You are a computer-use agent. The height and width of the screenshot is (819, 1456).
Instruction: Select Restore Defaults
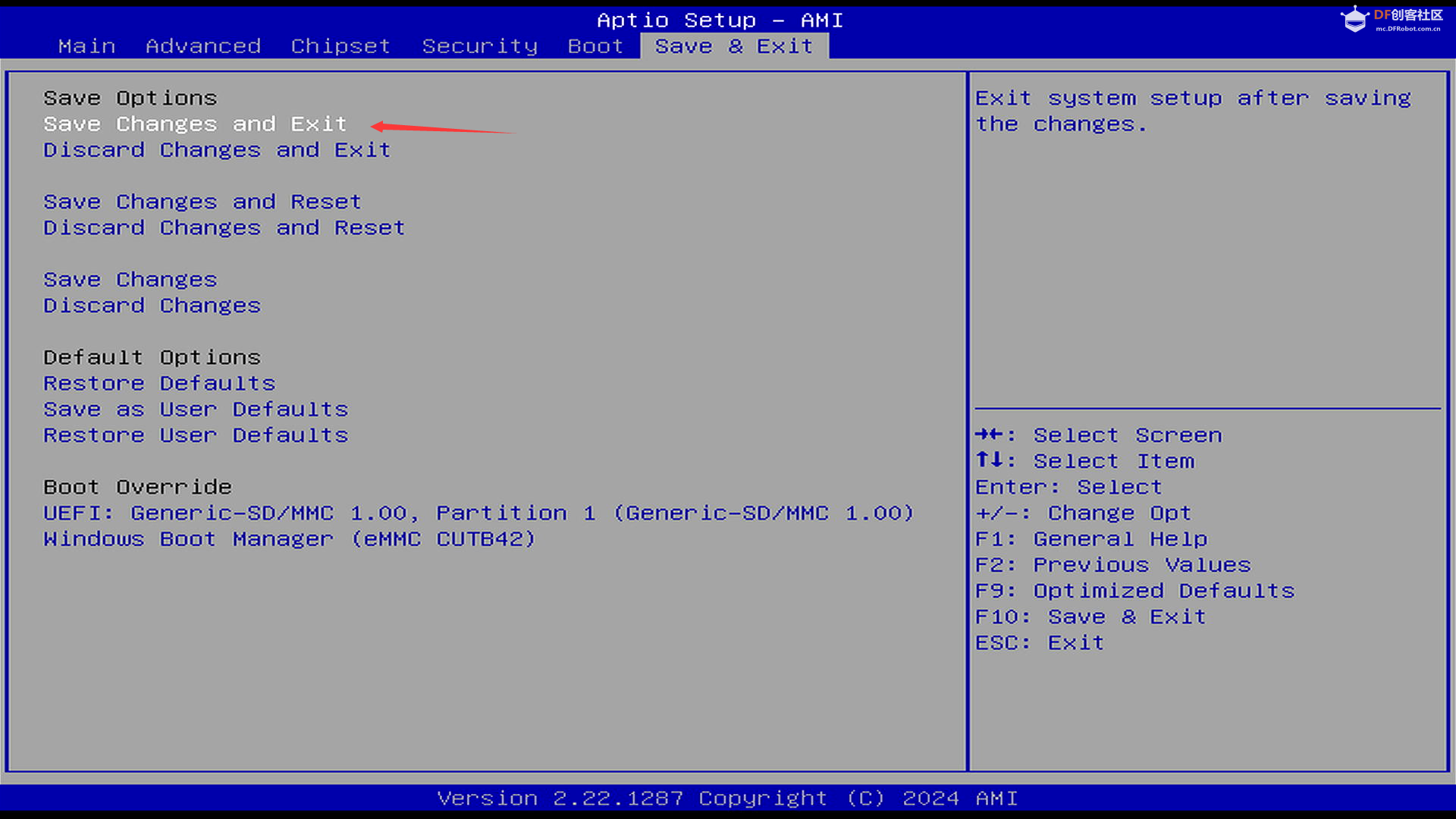(x=159, y=384)
